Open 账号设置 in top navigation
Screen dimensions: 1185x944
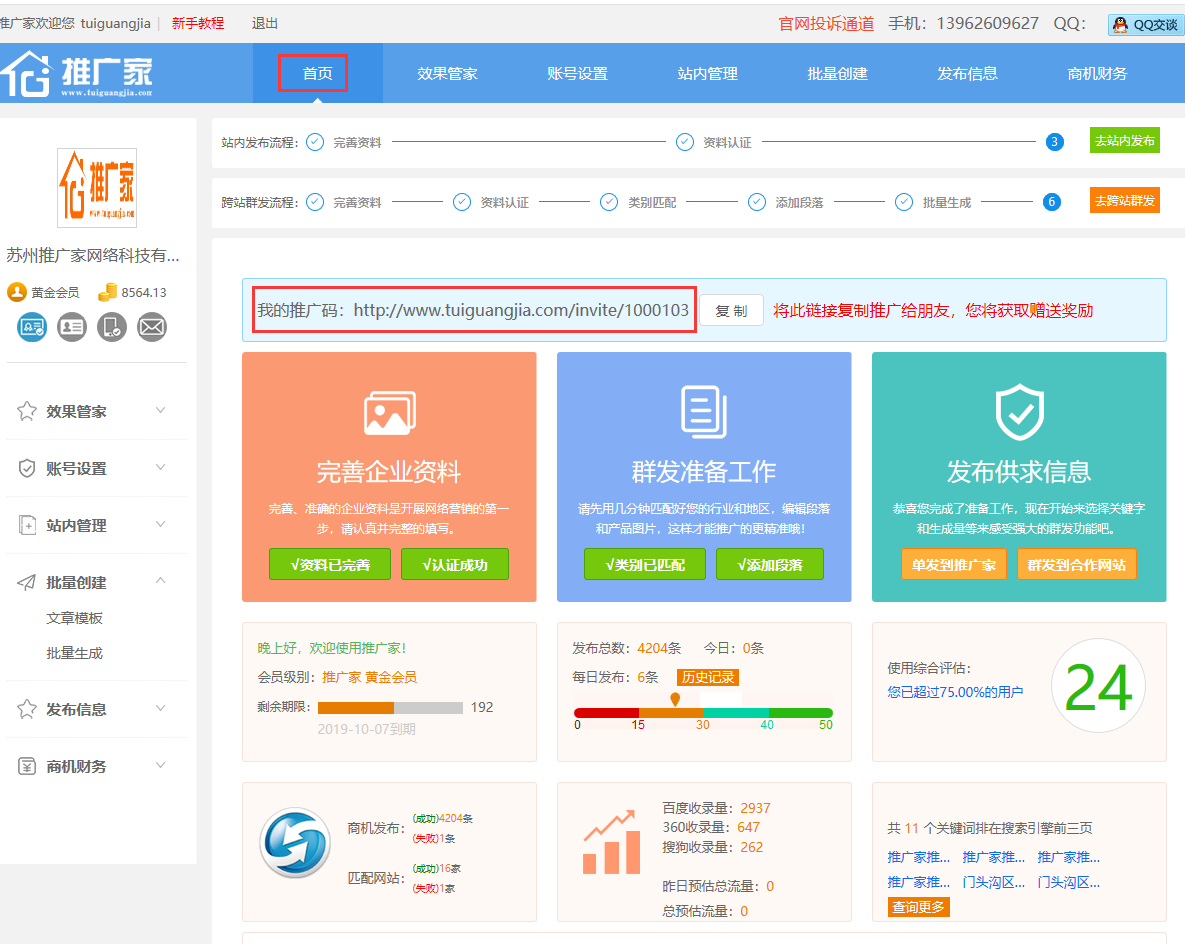pos(577,73)
